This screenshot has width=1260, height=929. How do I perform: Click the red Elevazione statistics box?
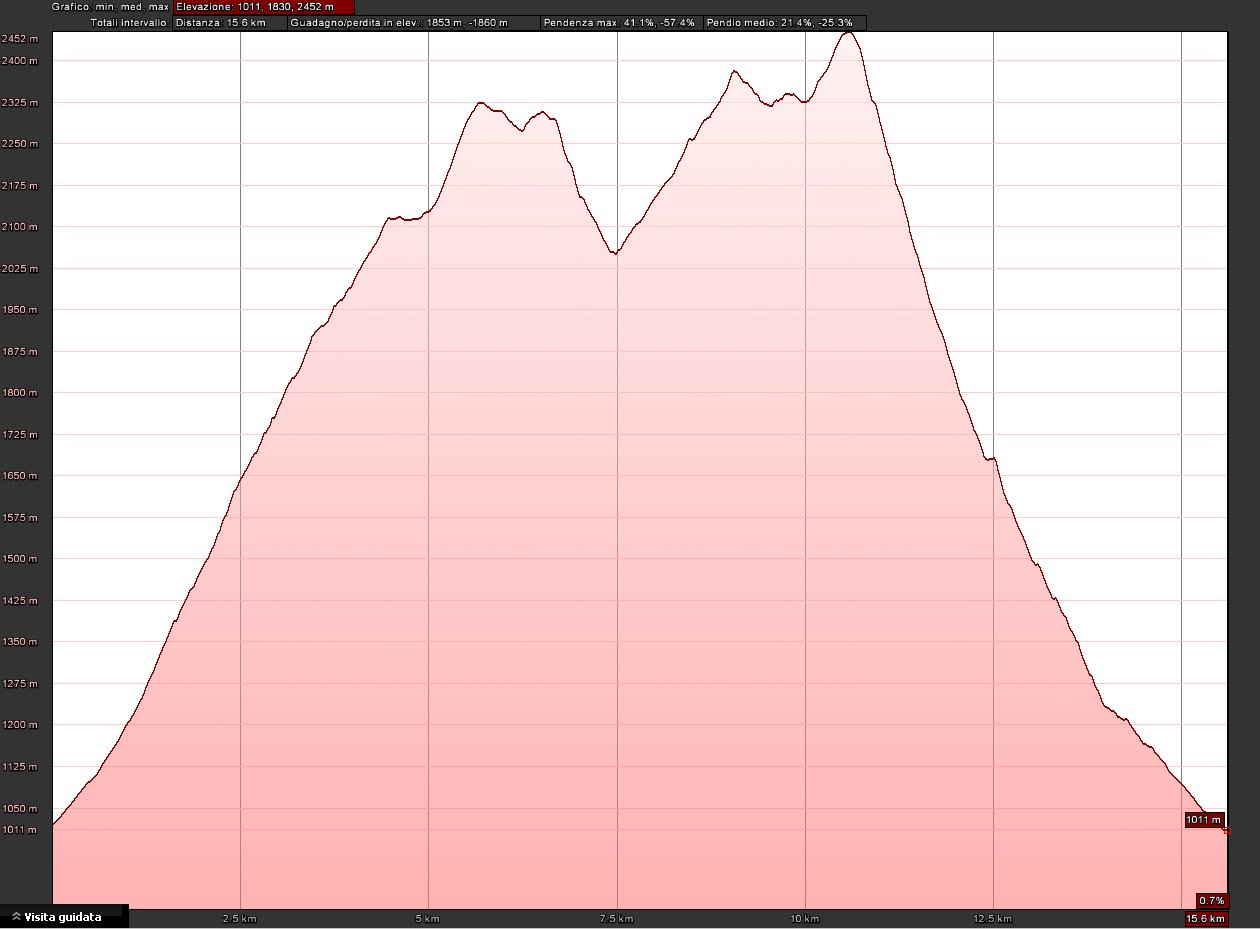263,6
